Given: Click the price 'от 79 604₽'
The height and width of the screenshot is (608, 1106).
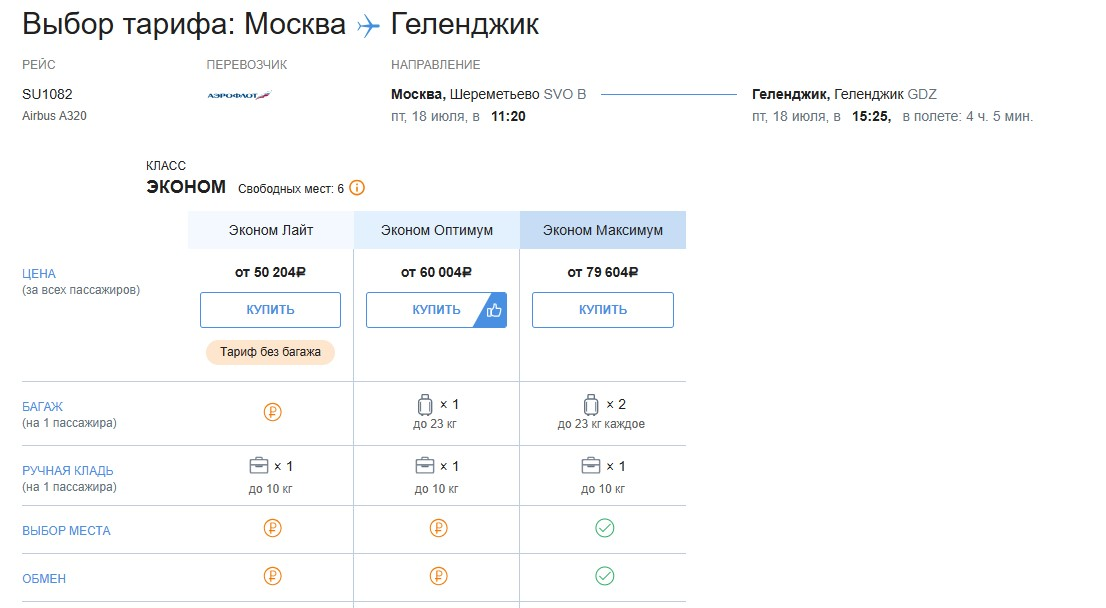Looking at the screenshot, I should [603, 272].
